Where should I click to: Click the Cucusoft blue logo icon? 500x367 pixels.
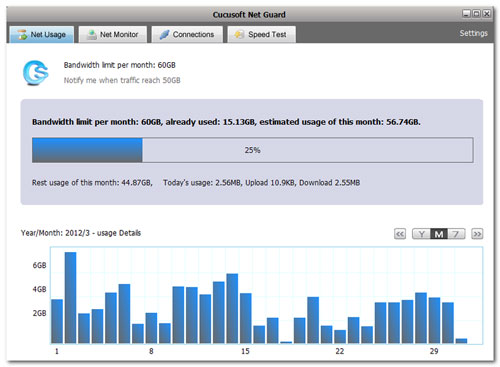coord(36,72)
